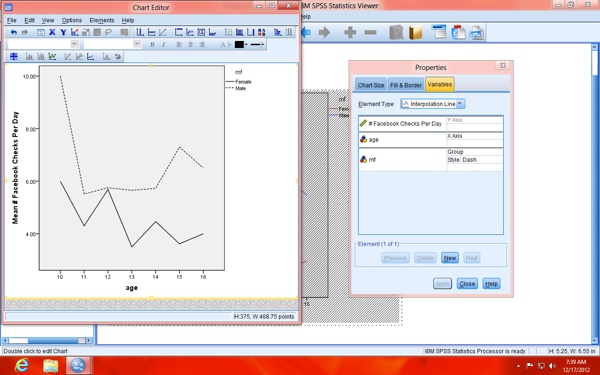Click the 'age' axis title in chart

pos(132,288)
